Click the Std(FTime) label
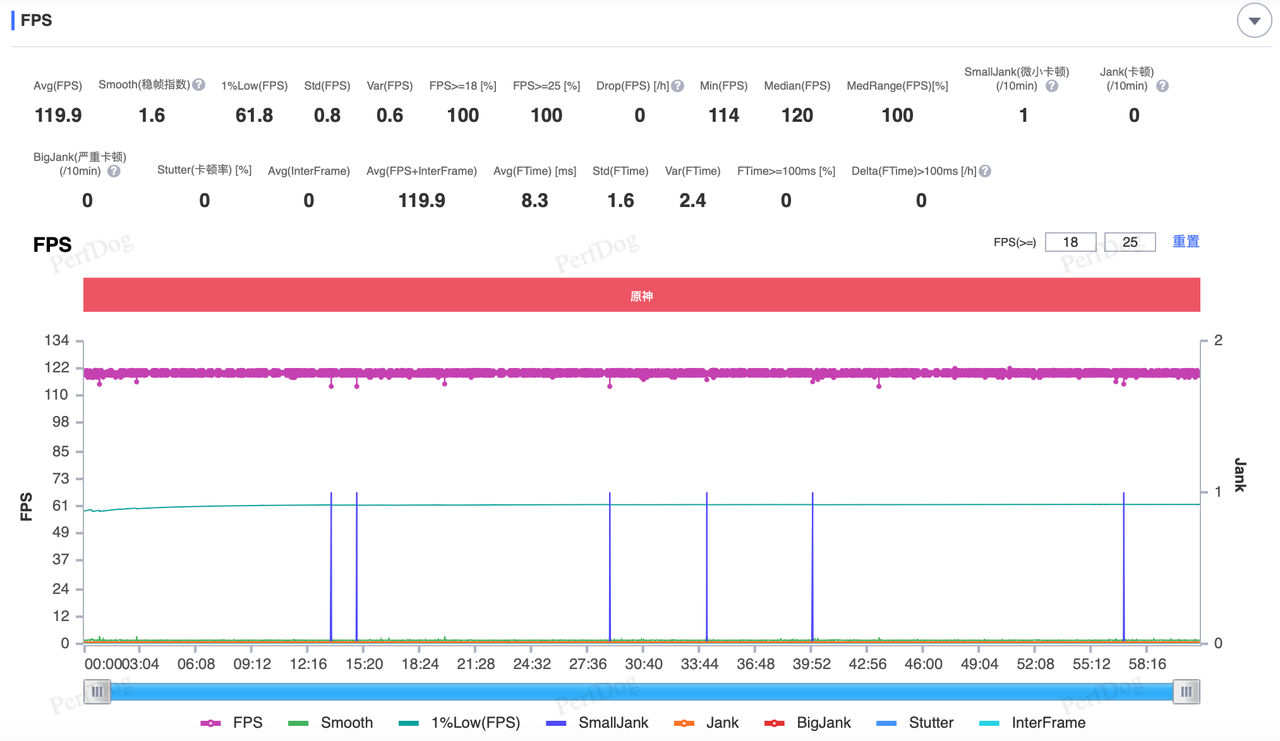The height and width of the screenshot is (741, 1280). click(620, 171)
